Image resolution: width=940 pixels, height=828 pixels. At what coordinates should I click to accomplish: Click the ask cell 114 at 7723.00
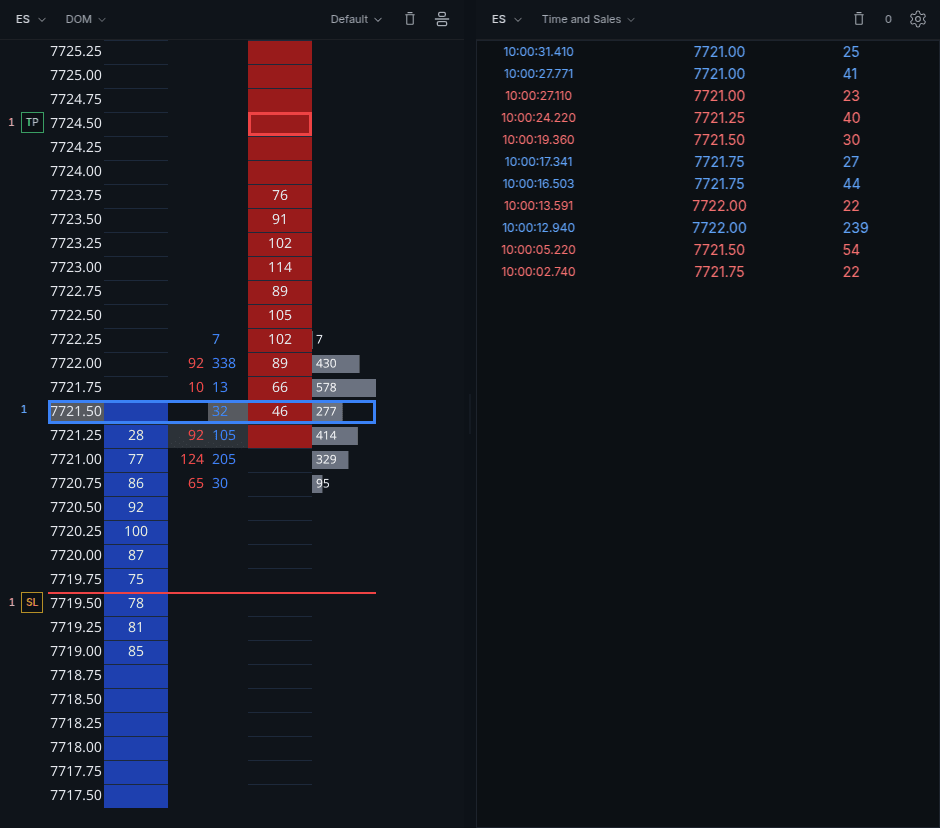coord(280,267)
